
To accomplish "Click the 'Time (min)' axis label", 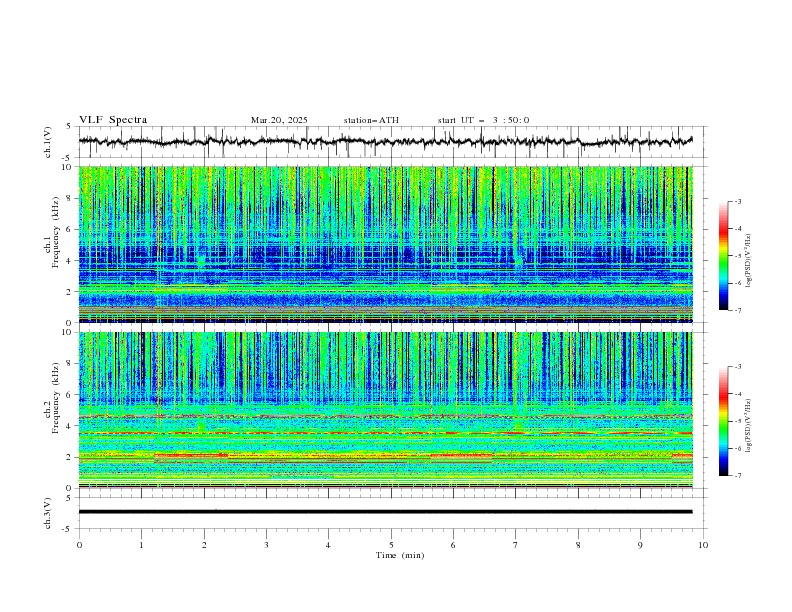I will (400, 555).
